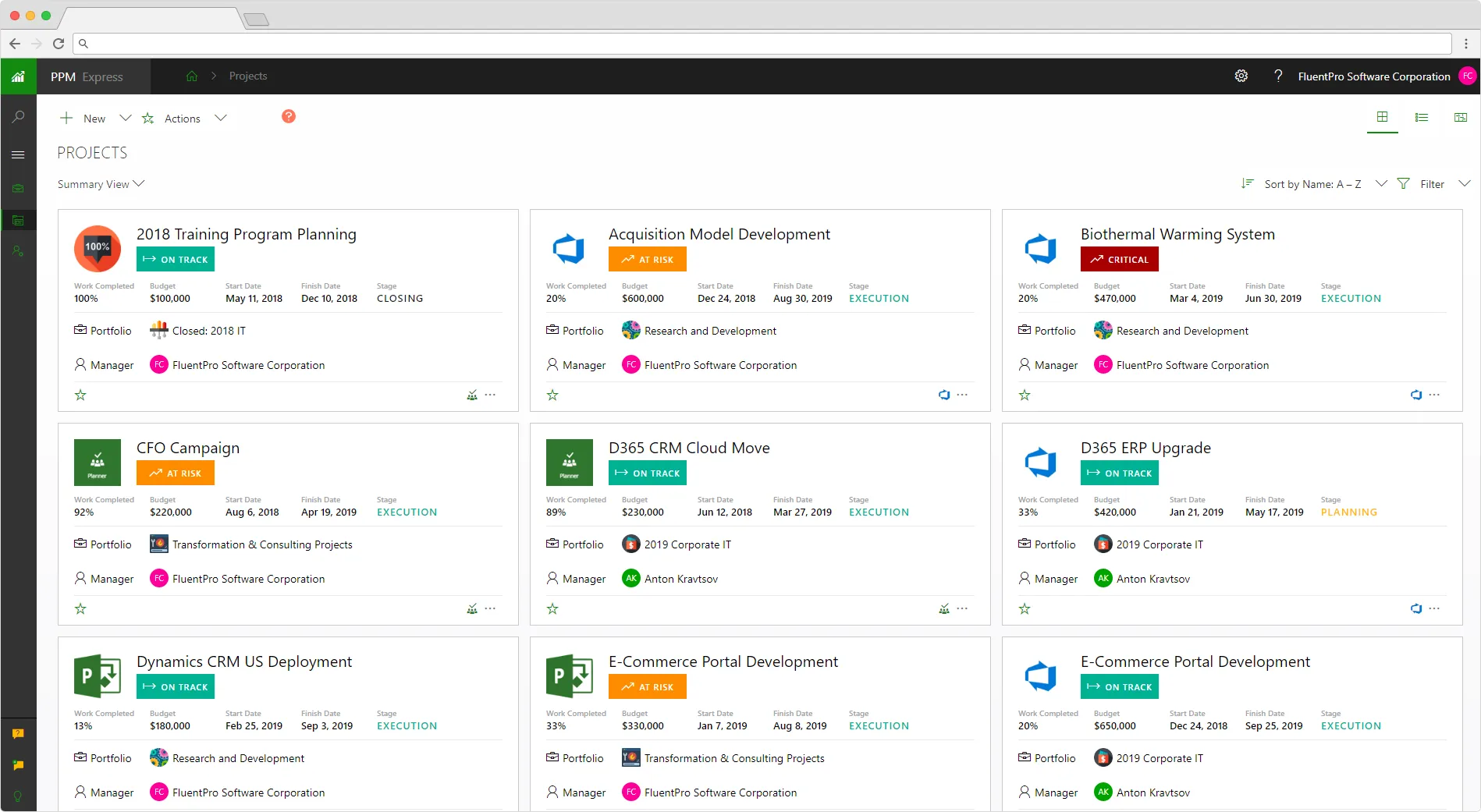1481x812 pixels.
Task: Expand the Actions dropdown
Action: tap(221, 118)
